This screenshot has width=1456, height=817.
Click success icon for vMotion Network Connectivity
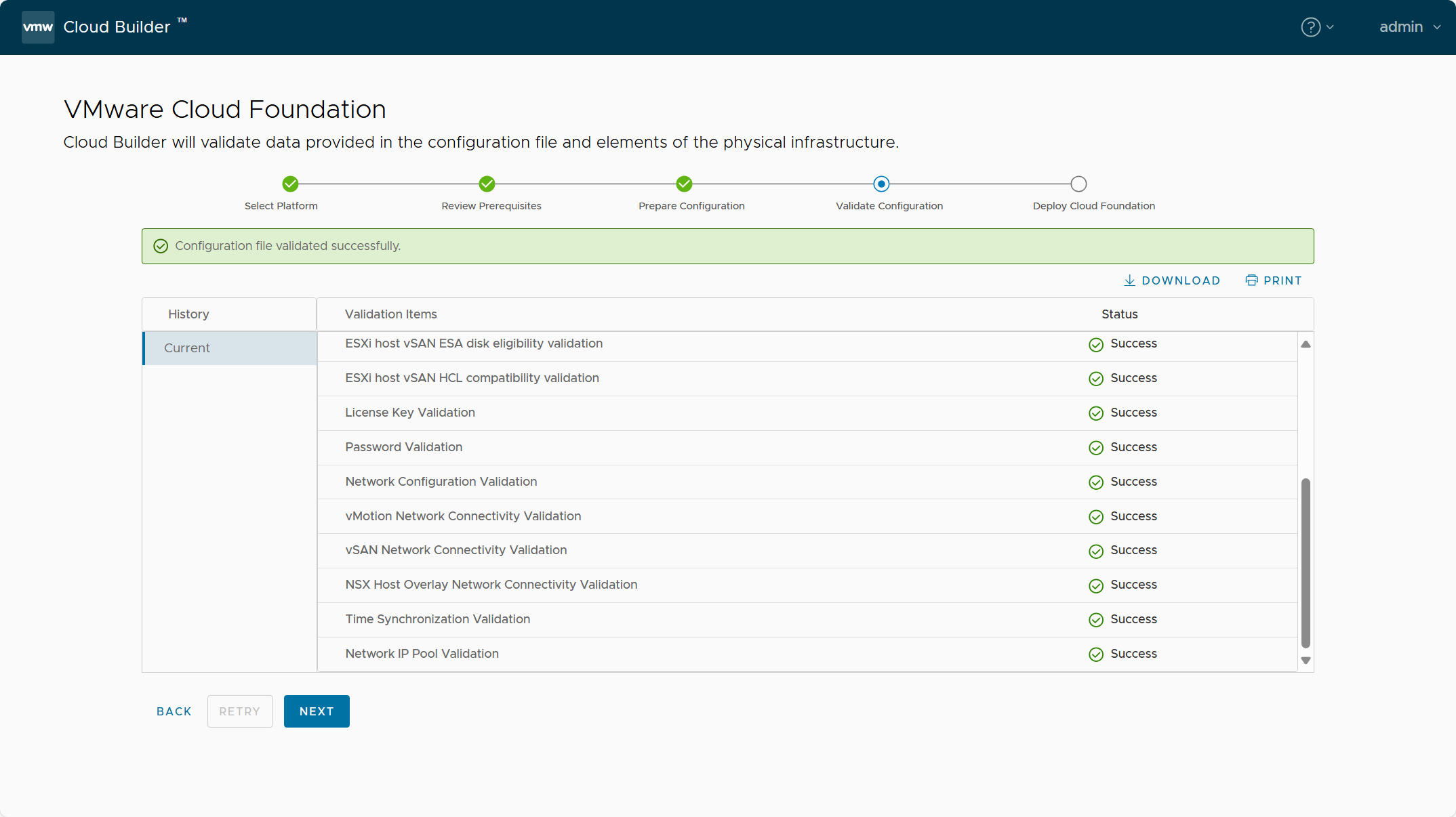[x=1096, y=518]
